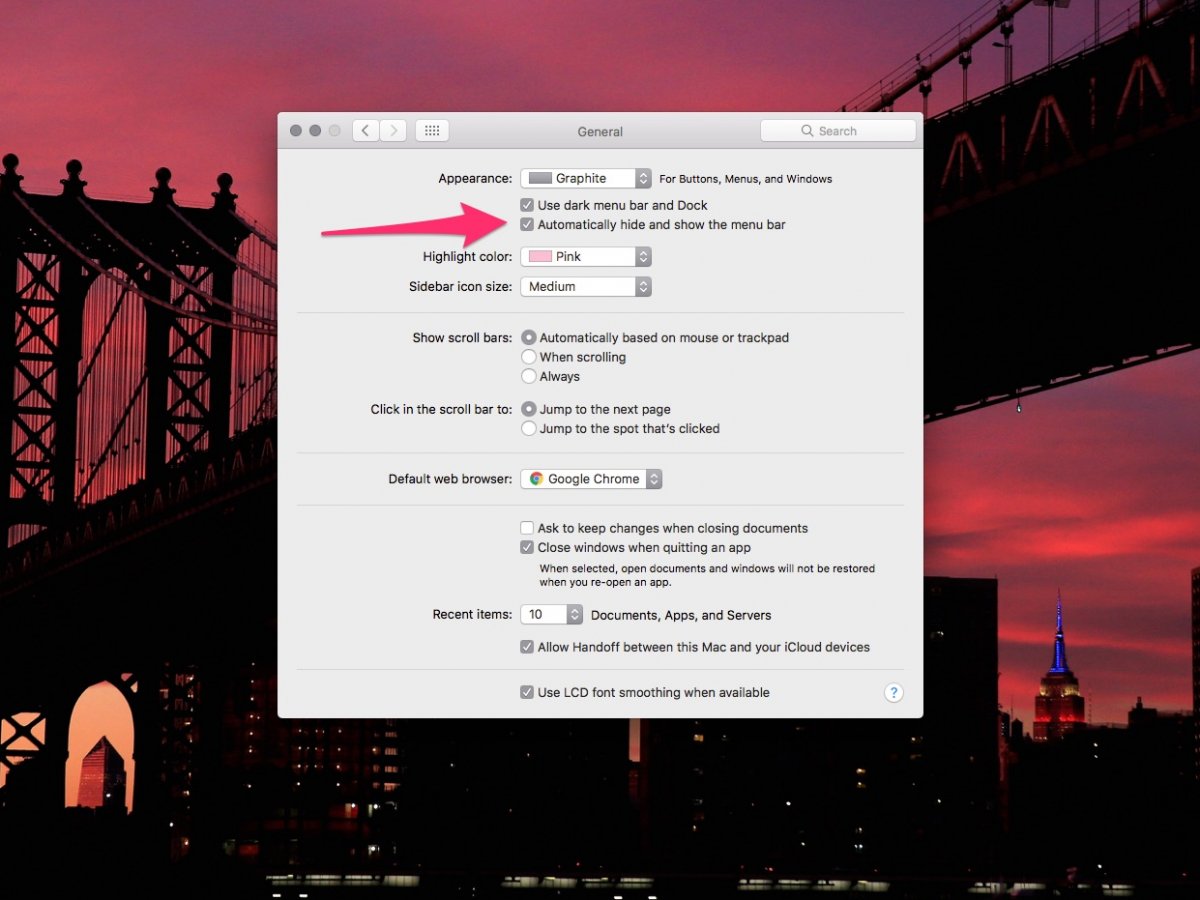
Task: Click the Google Chrome icon in browser selector
Action: 537,479
